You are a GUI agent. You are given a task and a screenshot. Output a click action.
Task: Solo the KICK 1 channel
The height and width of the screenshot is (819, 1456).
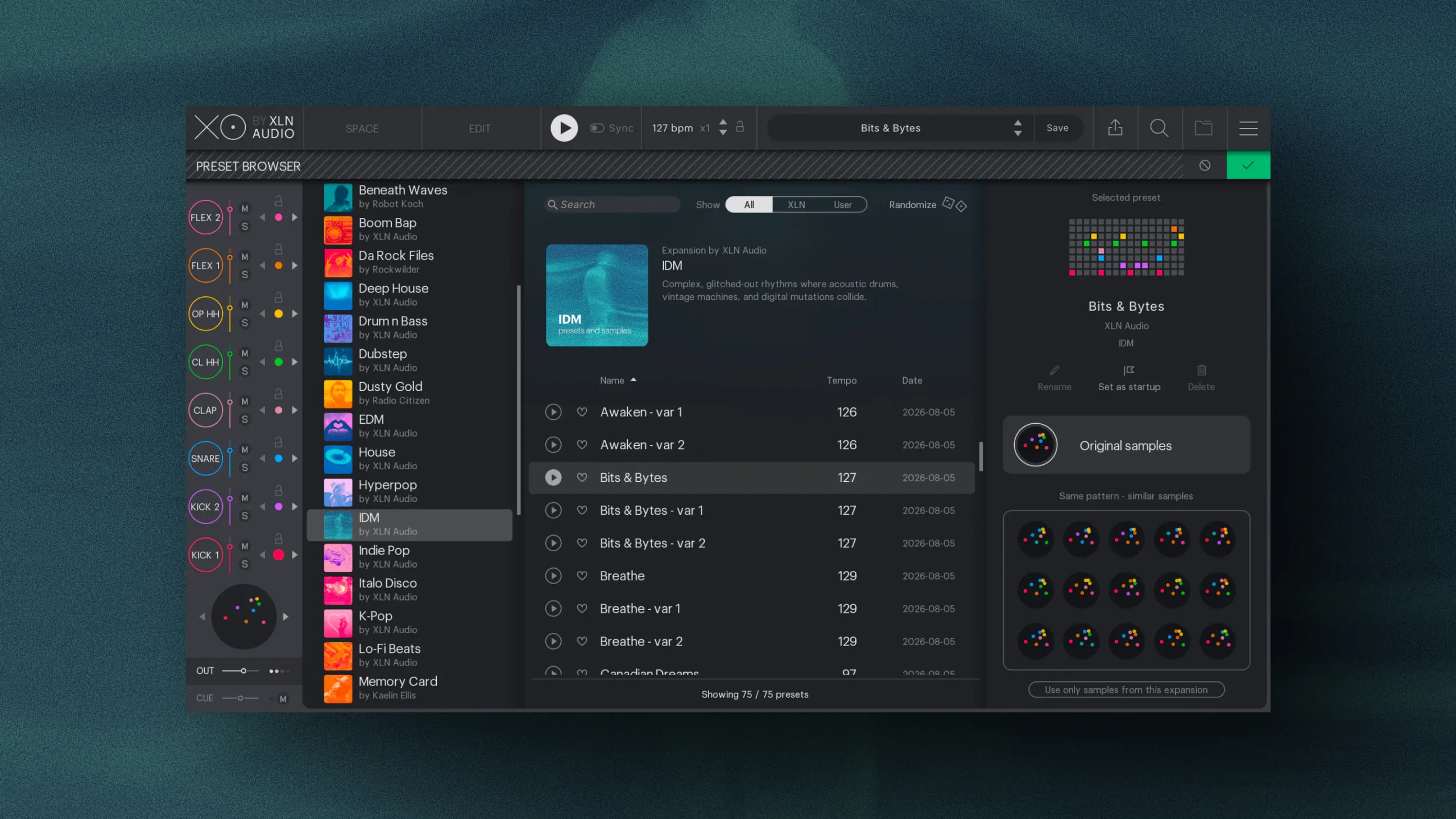[245, 564]
